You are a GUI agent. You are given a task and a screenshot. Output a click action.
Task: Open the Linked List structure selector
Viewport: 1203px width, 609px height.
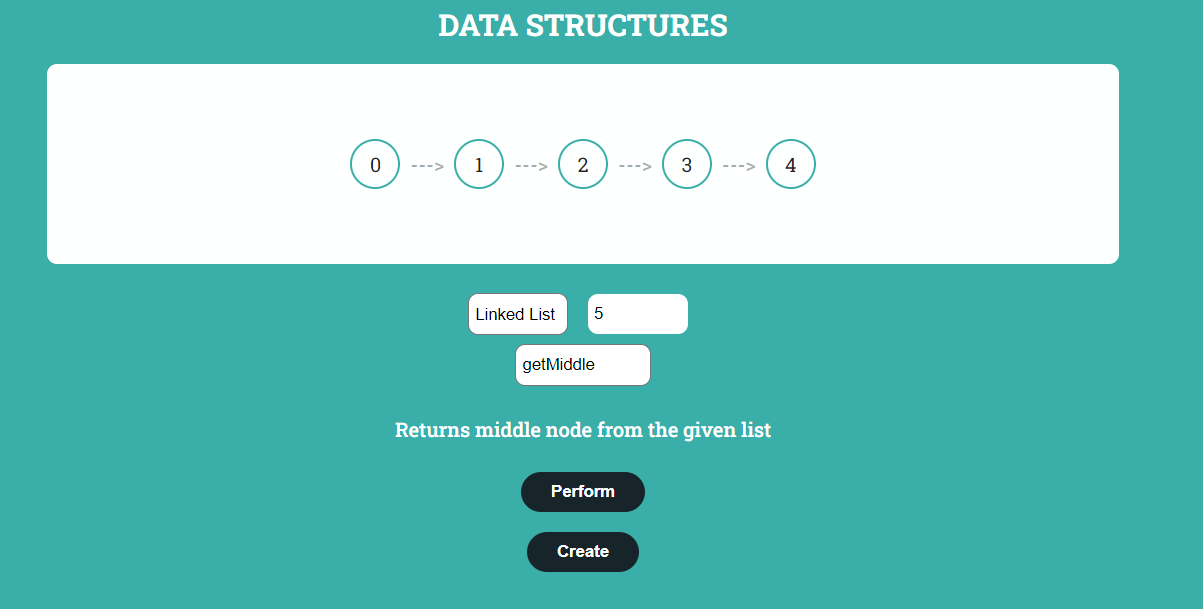click(517, 313)
